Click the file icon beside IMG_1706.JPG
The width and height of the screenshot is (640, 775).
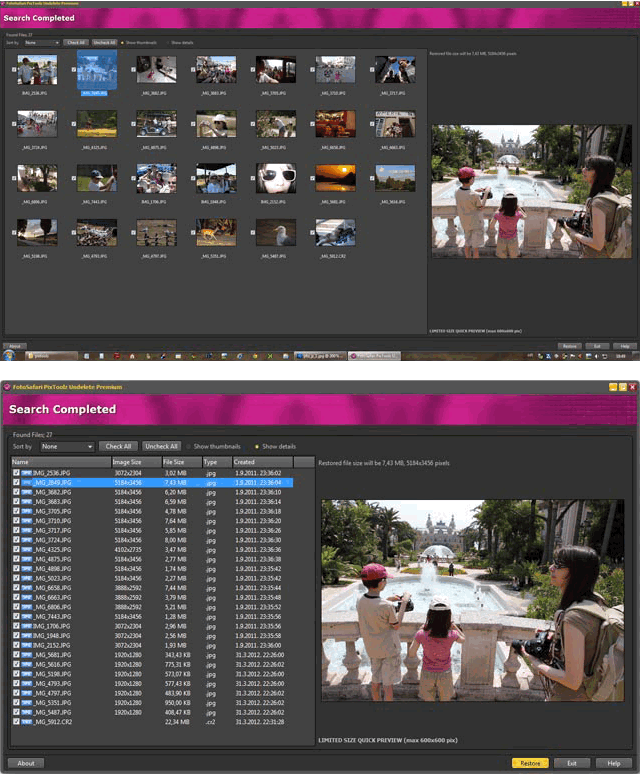[x=26, y=626]
